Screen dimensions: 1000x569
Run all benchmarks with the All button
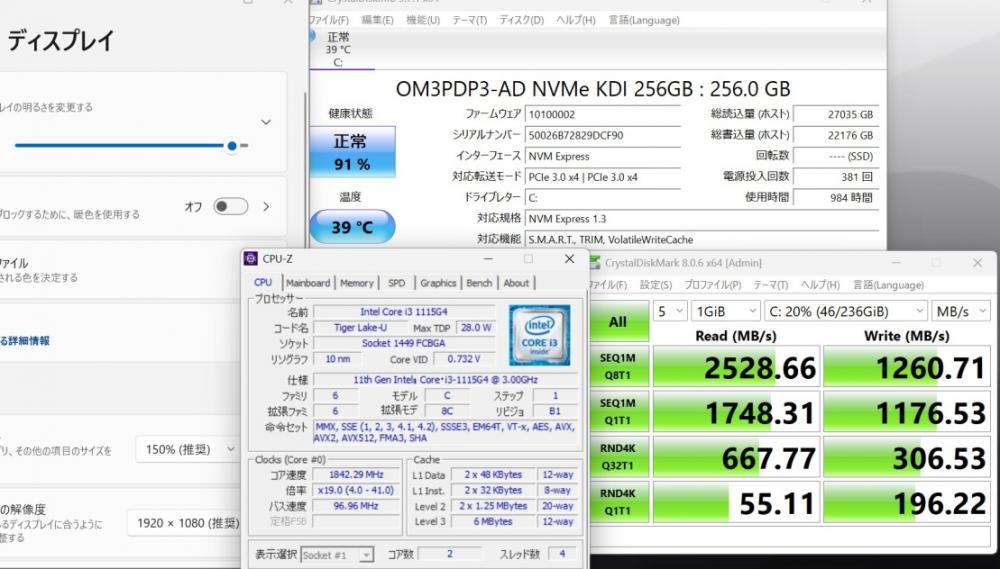[617, 321]
